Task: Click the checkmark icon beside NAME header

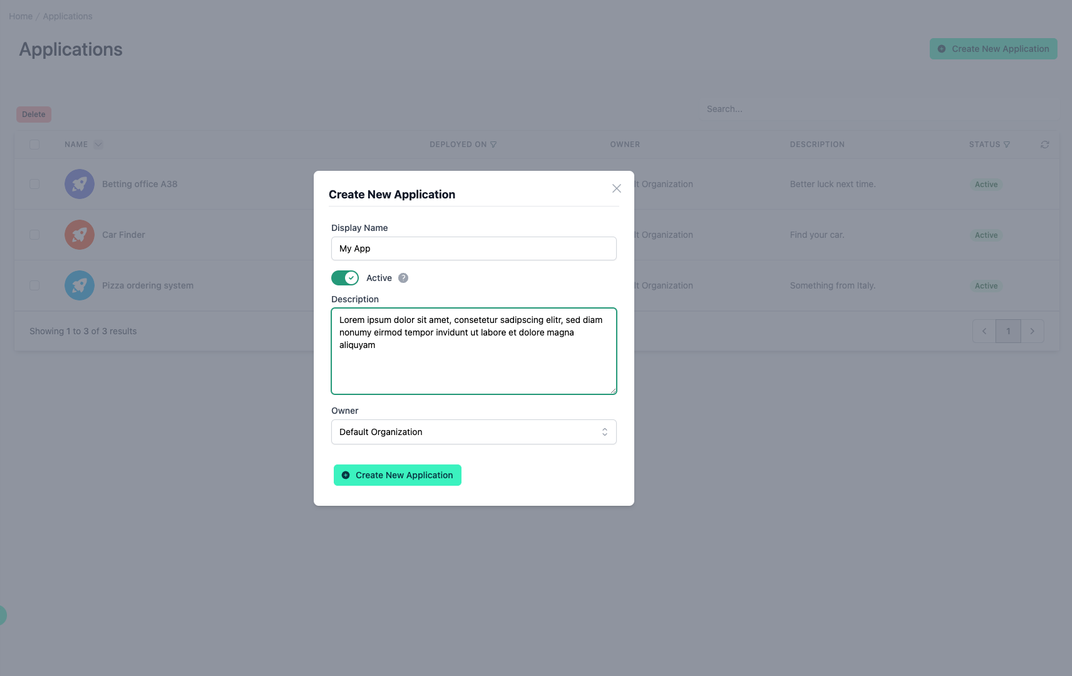Action: 96,144
